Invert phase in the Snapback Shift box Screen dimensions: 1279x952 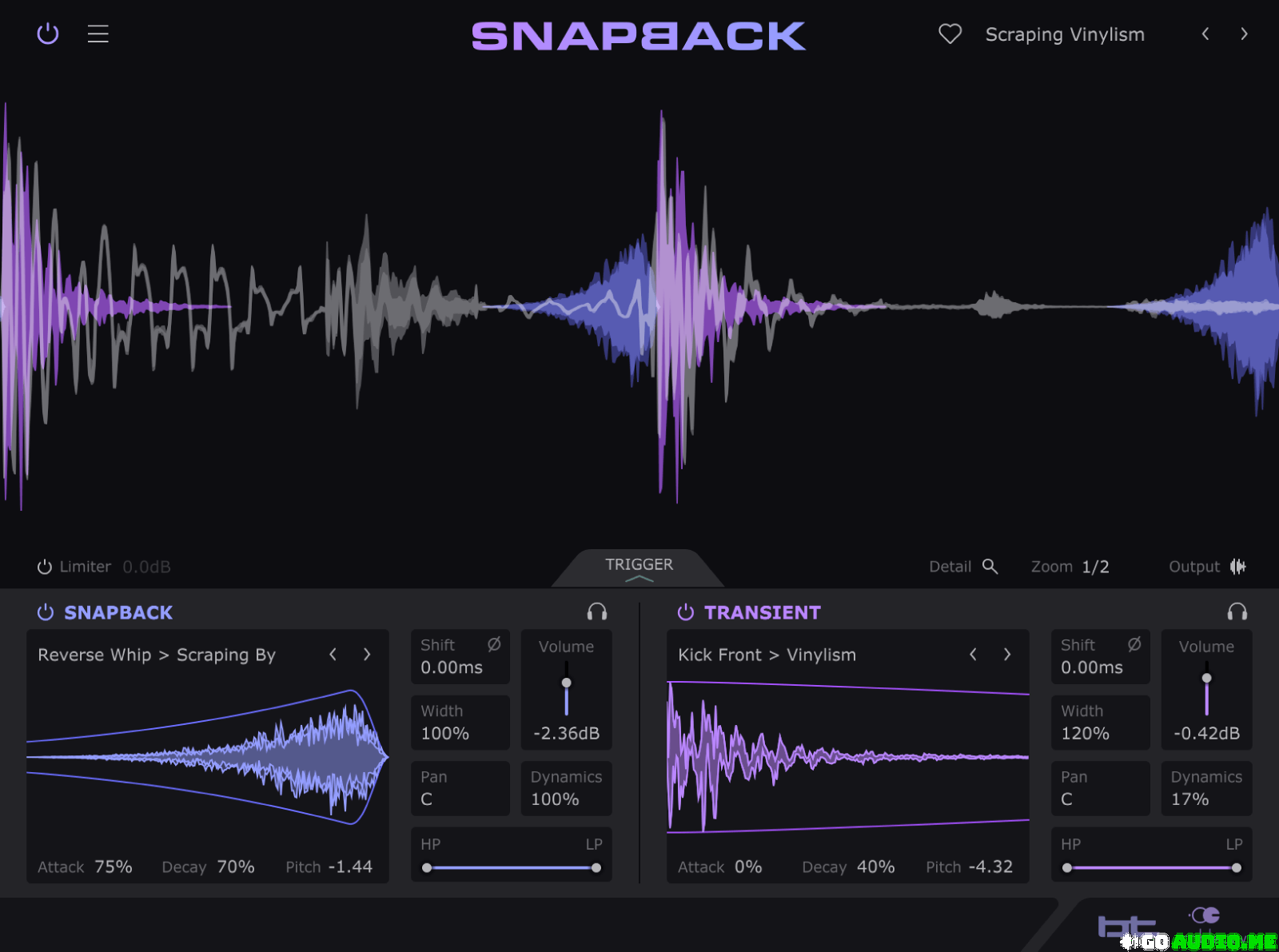tap(494, 644)
